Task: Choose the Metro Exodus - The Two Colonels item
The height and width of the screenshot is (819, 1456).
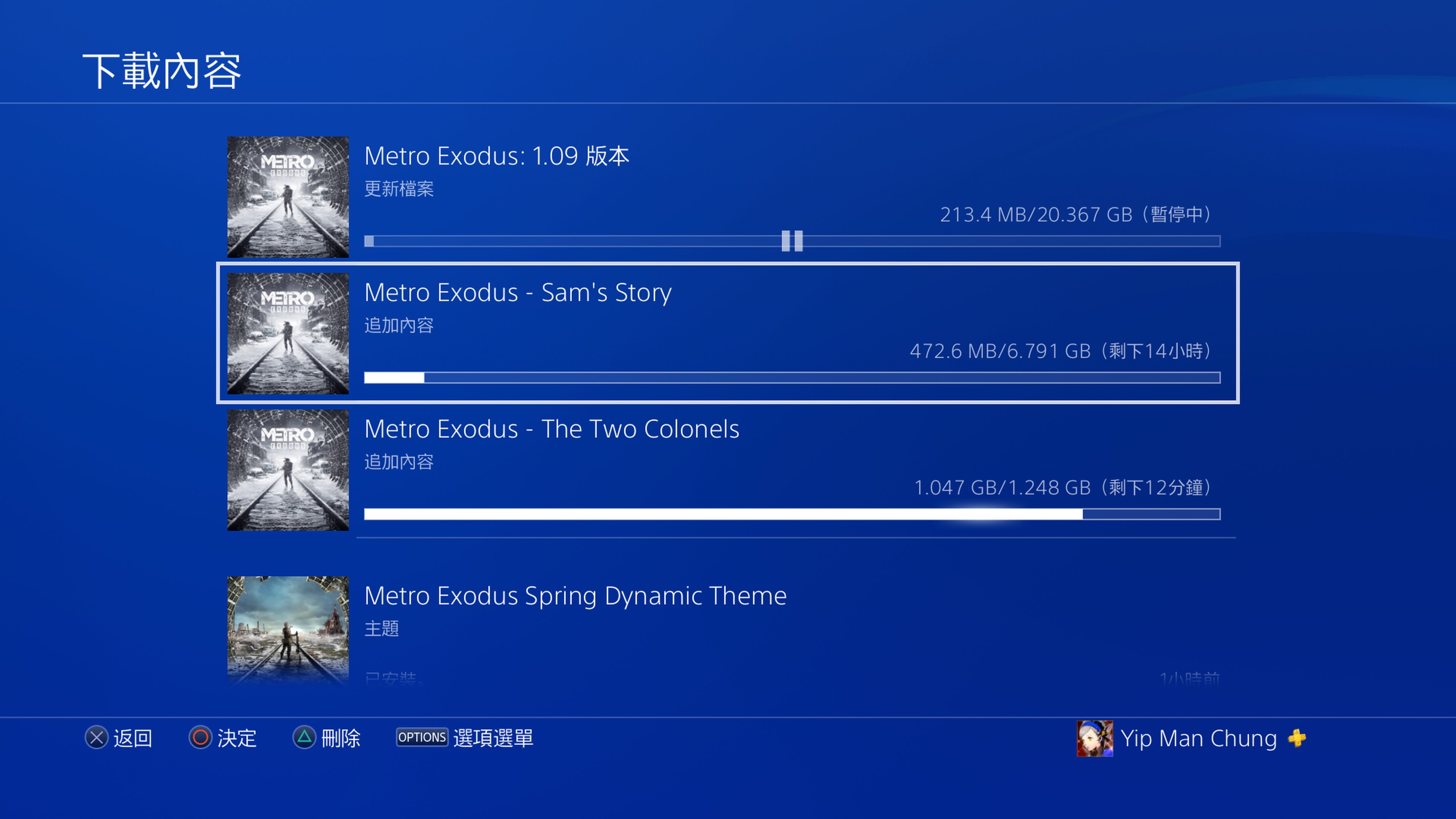Action: [728, 470]
